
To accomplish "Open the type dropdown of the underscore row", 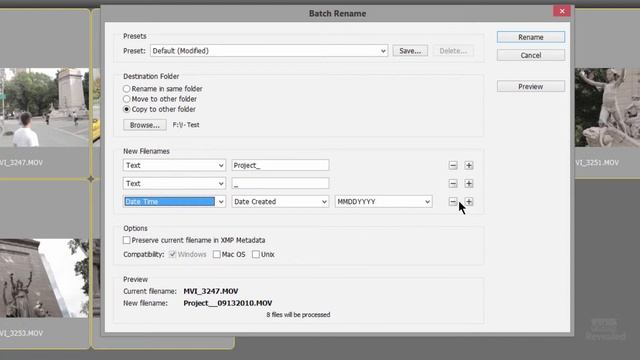I will tap(174, 183).
